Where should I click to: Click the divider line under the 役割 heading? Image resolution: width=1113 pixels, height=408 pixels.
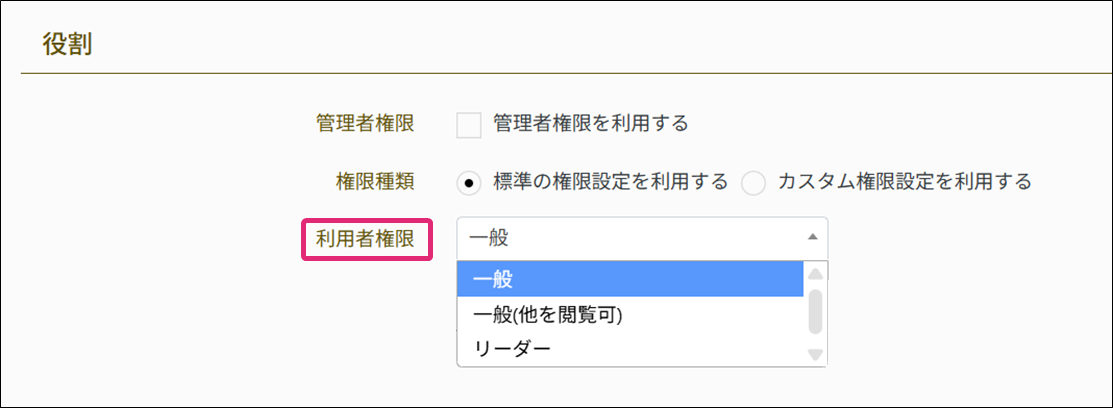coord(556,75)
